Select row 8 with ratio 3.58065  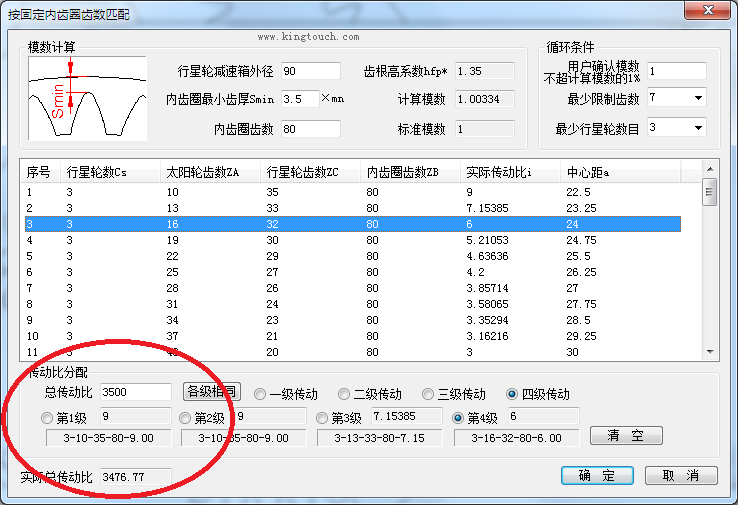(353, 304)
